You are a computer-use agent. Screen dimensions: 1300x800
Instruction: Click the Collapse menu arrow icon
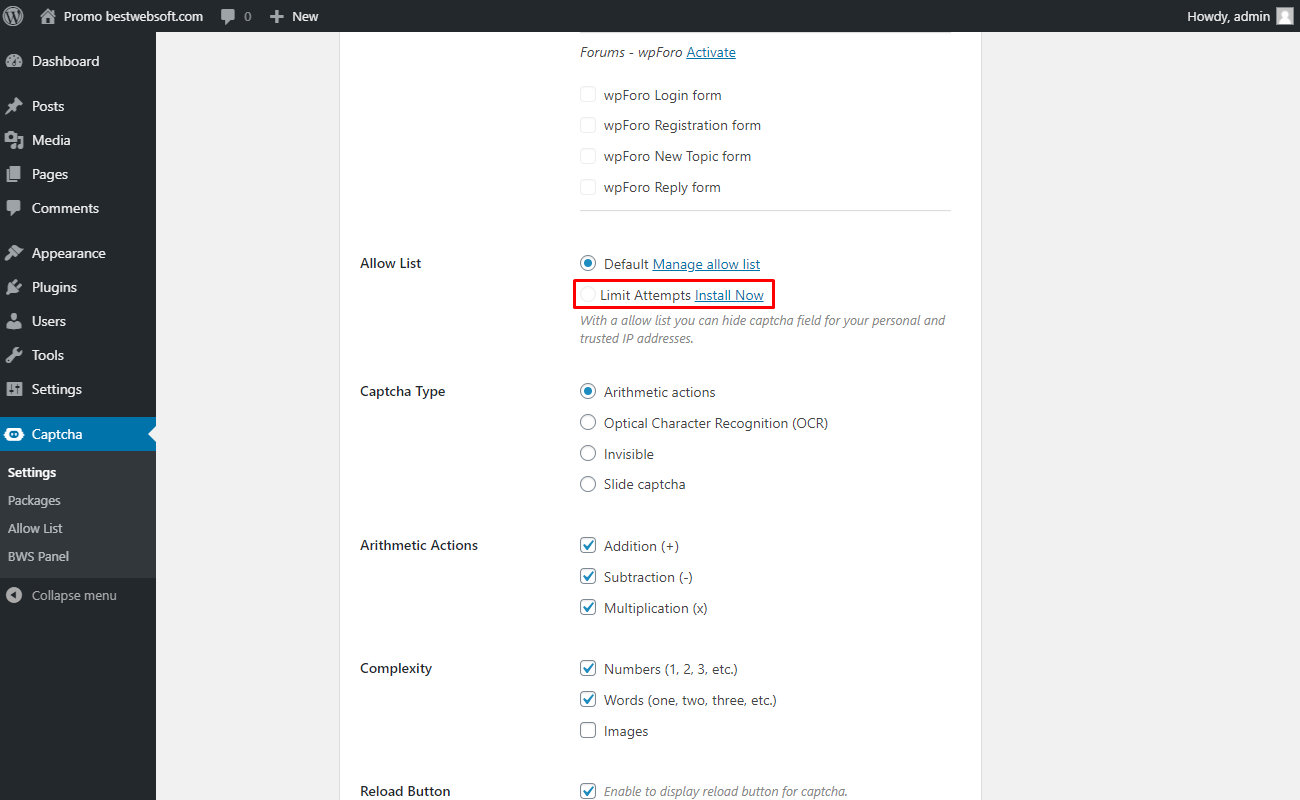pos(14,595)
